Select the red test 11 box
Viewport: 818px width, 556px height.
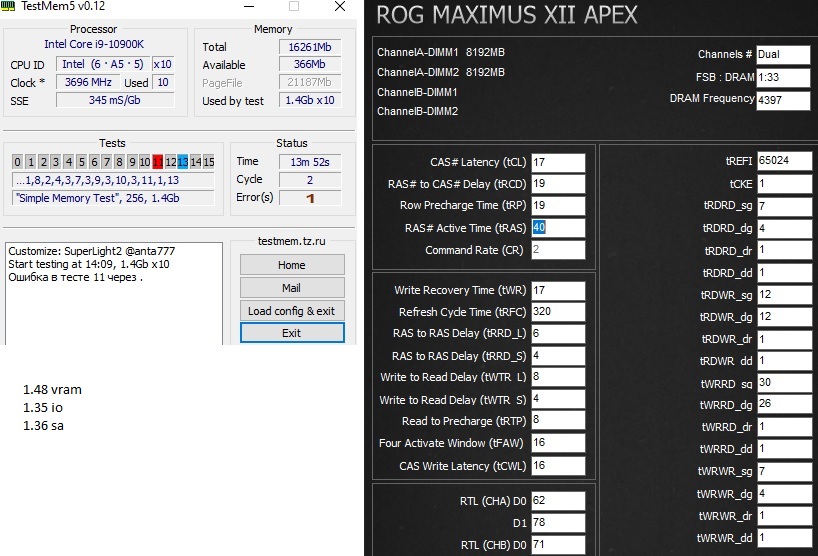(x=158, y=162)
